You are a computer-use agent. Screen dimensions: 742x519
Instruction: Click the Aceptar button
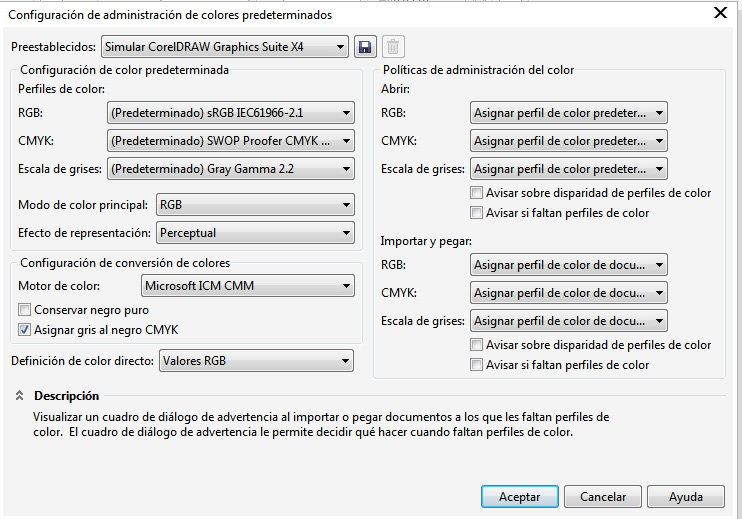519,497
